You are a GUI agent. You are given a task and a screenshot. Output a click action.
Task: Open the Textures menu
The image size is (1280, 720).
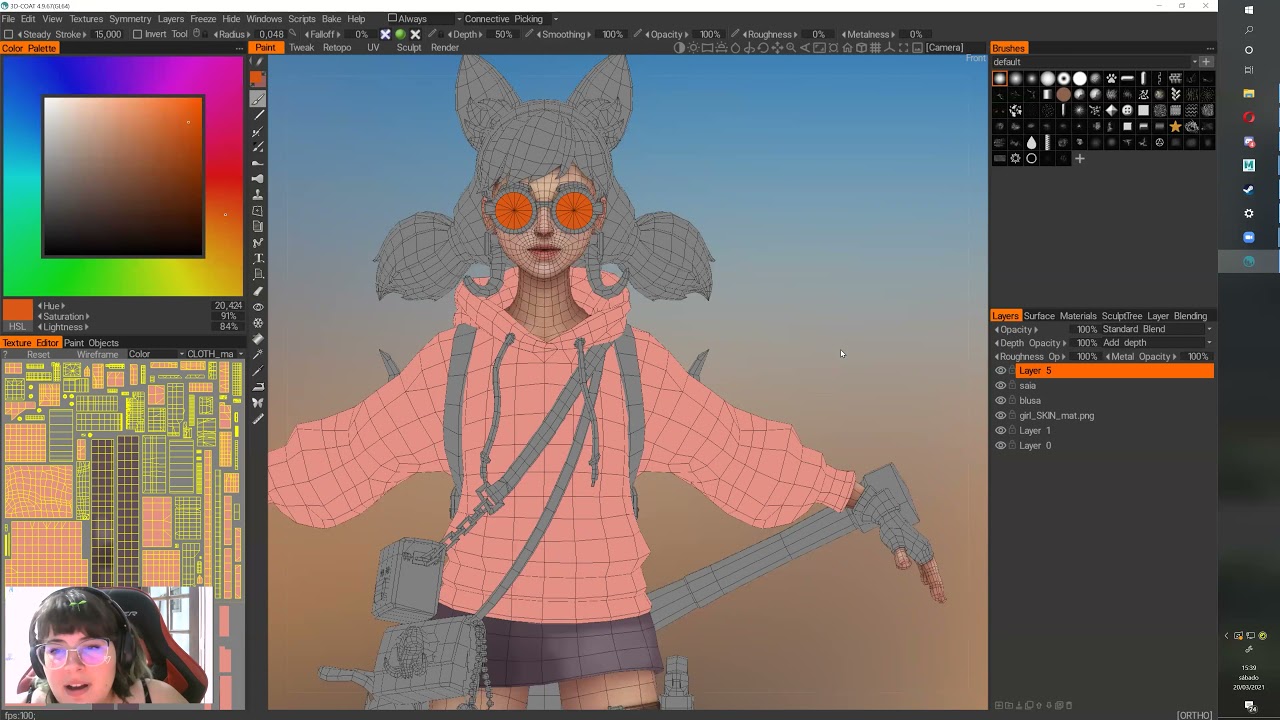tap(86, 19)
